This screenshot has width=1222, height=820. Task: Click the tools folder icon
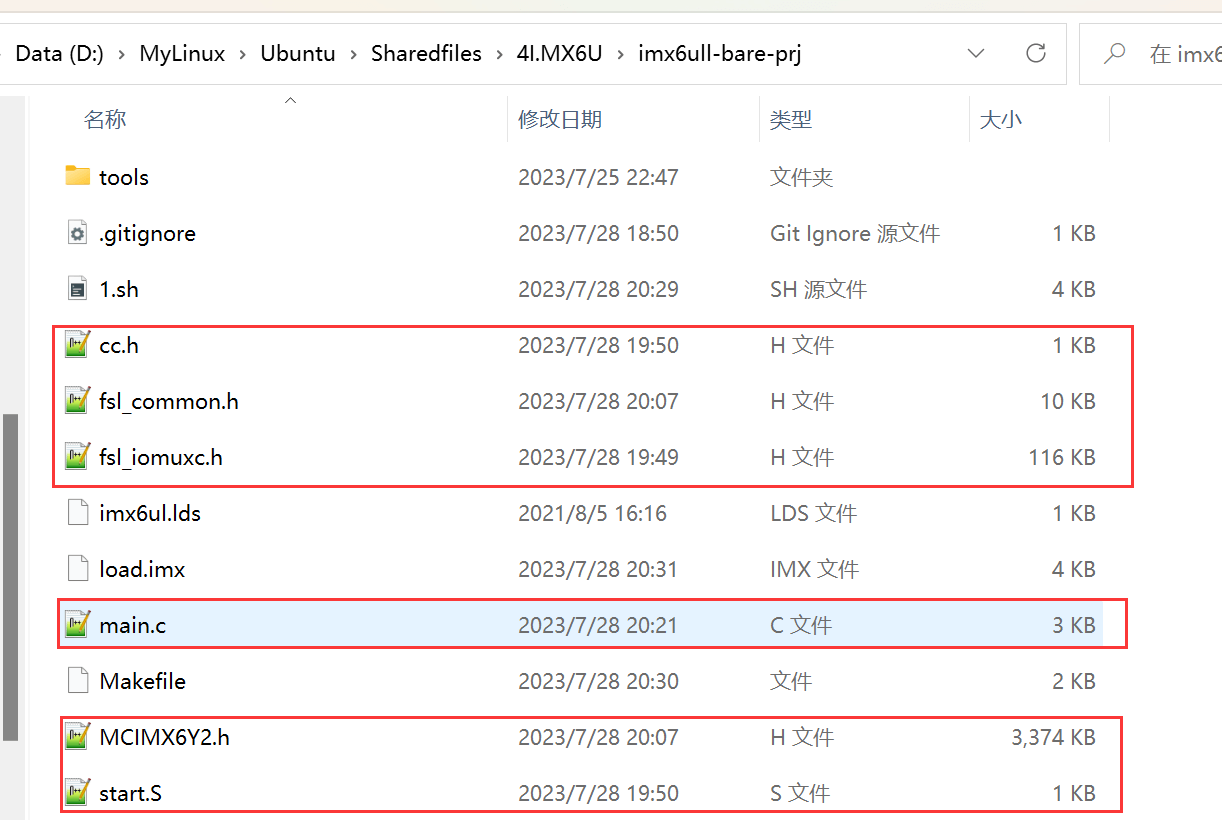pyautogui.click(x=78, y=177)
